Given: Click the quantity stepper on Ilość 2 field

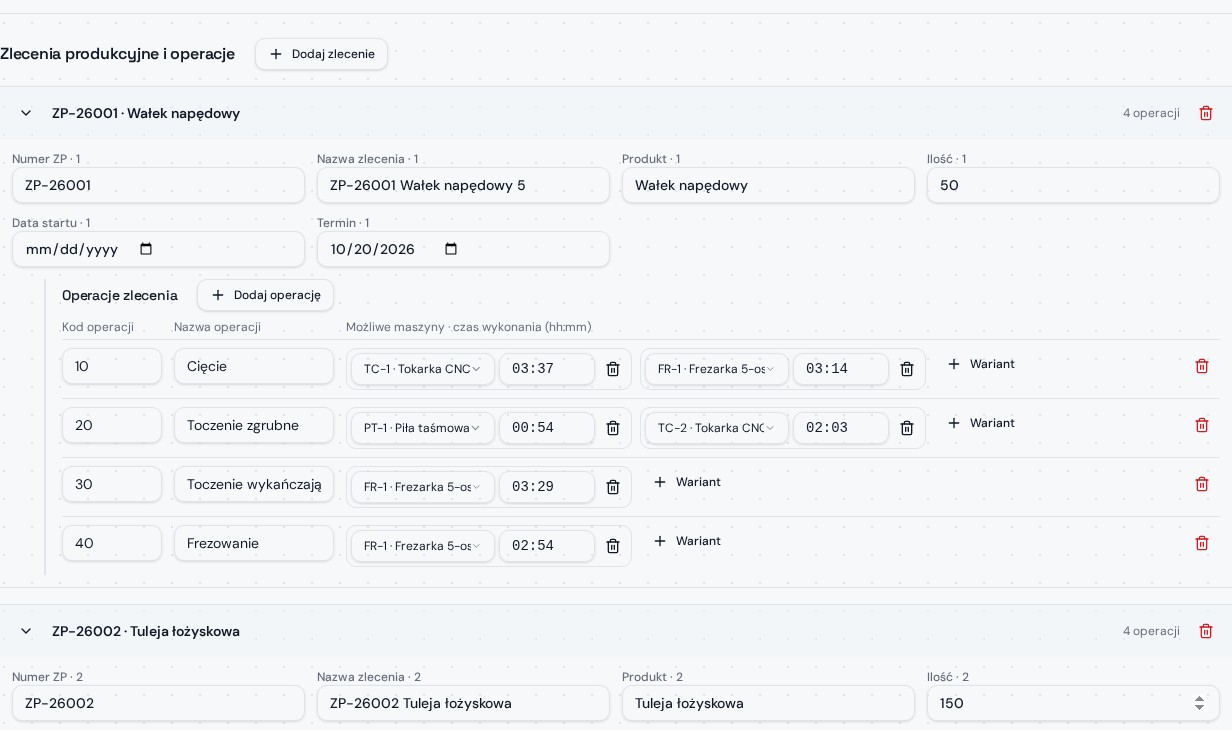Looking at the screenshot, I should 1199,703.
